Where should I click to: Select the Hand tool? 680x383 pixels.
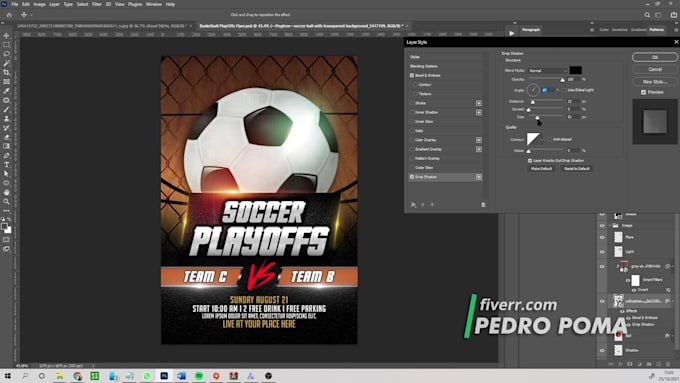pyautogui.click(x=7, y=192)
